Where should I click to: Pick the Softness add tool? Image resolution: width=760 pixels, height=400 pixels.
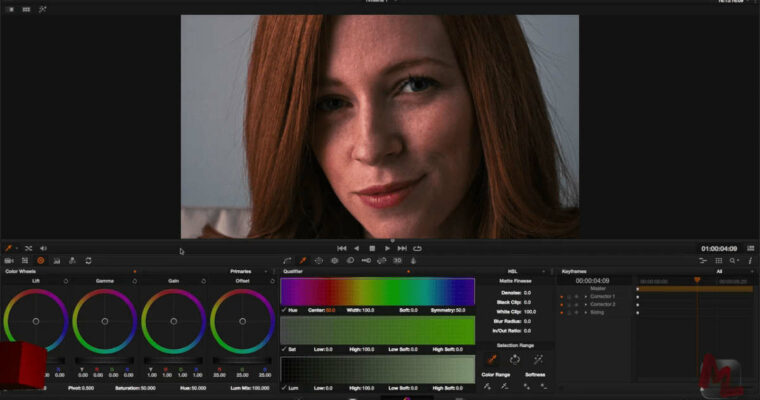pyautogui.click(x=527, y=386)
